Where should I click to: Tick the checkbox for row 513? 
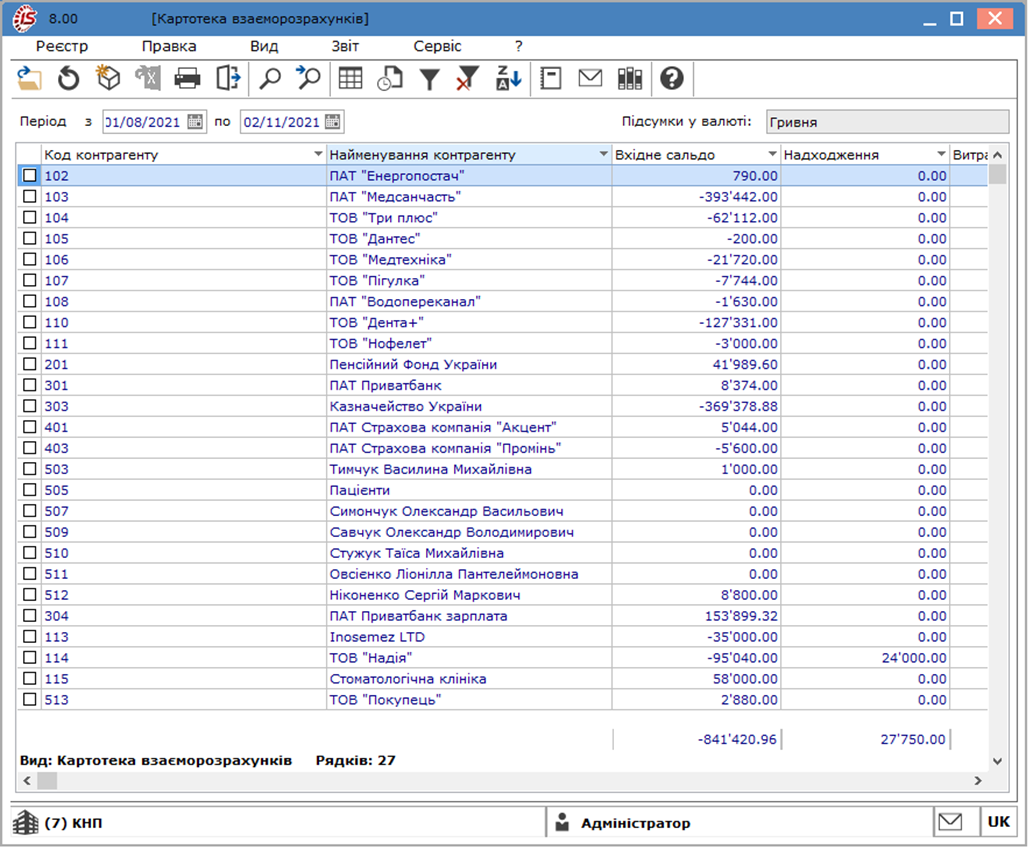tap(30, 699)
